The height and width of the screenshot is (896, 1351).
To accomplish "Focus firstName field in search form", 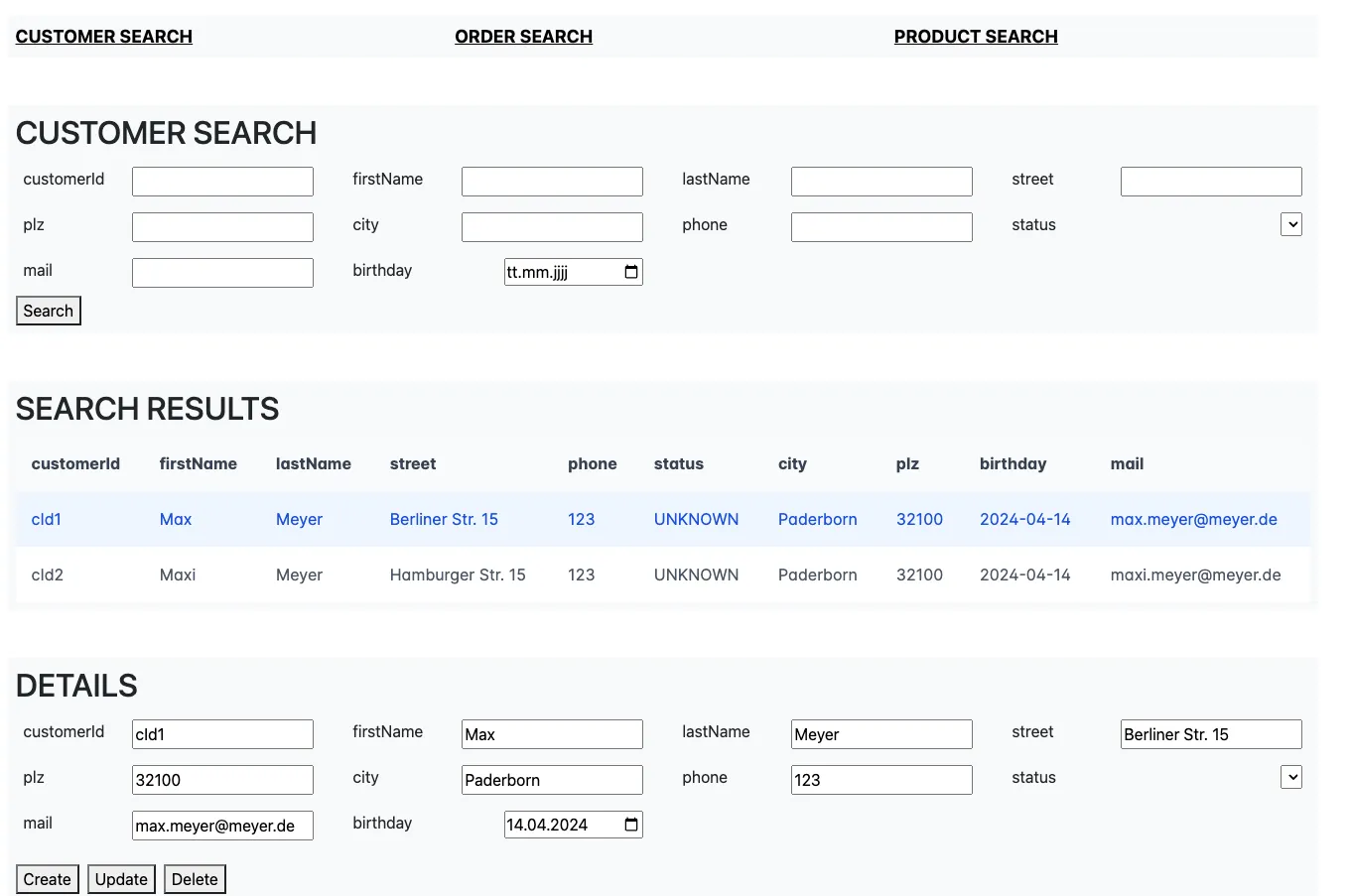I will click(x=552, y=182).
